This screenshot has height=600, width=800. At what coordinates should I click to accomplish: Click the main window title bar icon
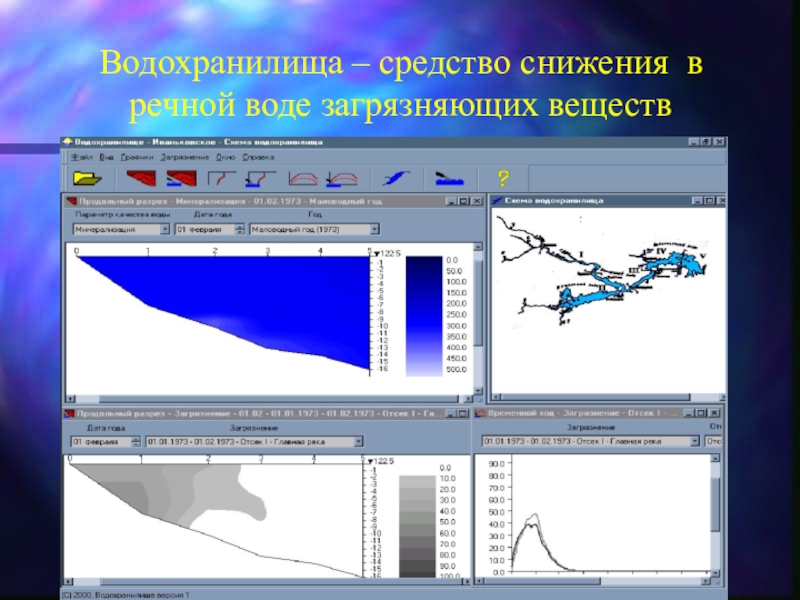(x=67, y=142)
